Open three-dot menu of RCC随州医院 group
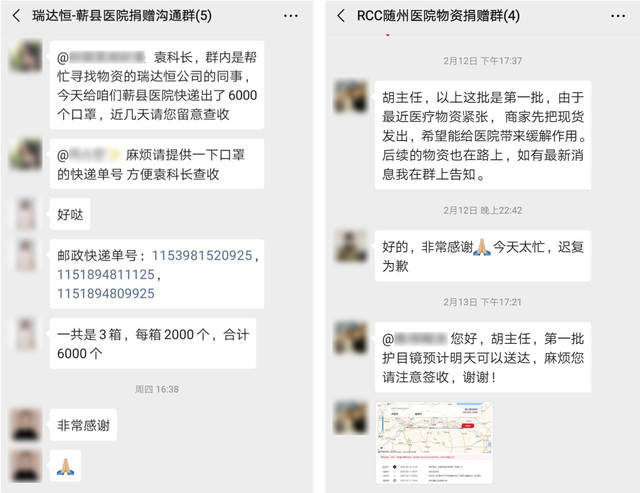The width and height of the screenshot is (640, 493). [618, 16]
